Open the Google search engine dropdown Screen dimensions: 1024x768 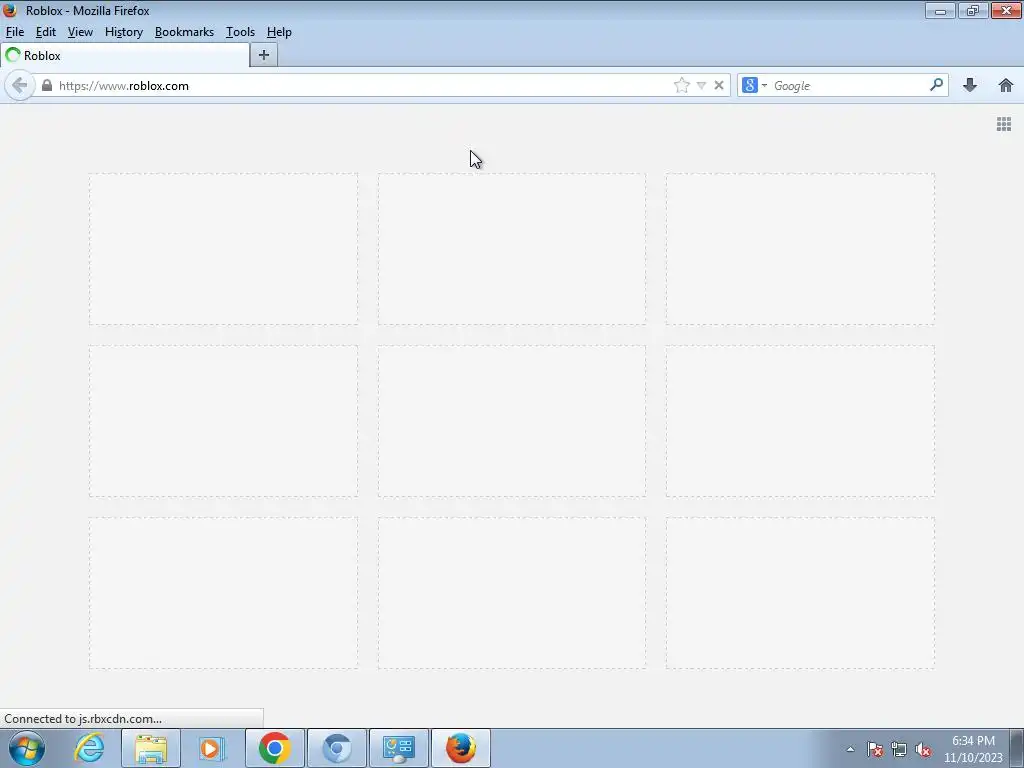coord(755,86)
